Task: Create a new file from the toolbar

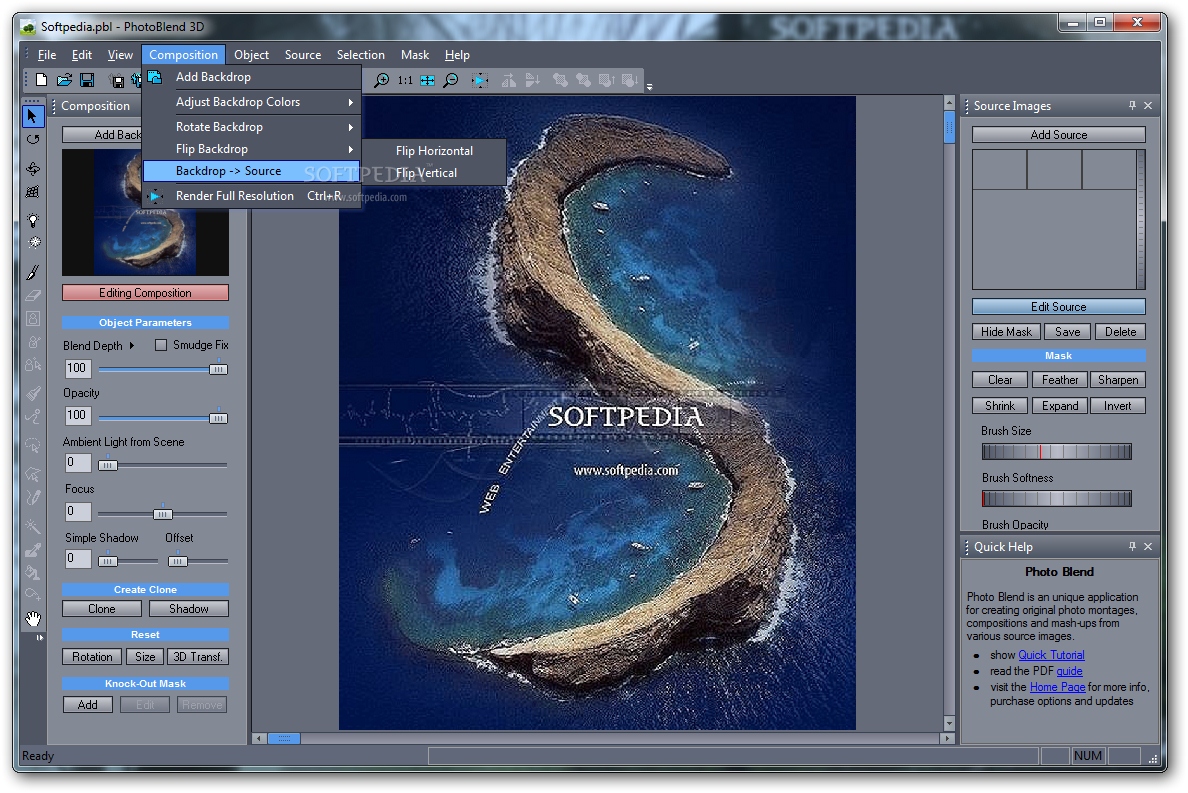Action: [42, 80]
